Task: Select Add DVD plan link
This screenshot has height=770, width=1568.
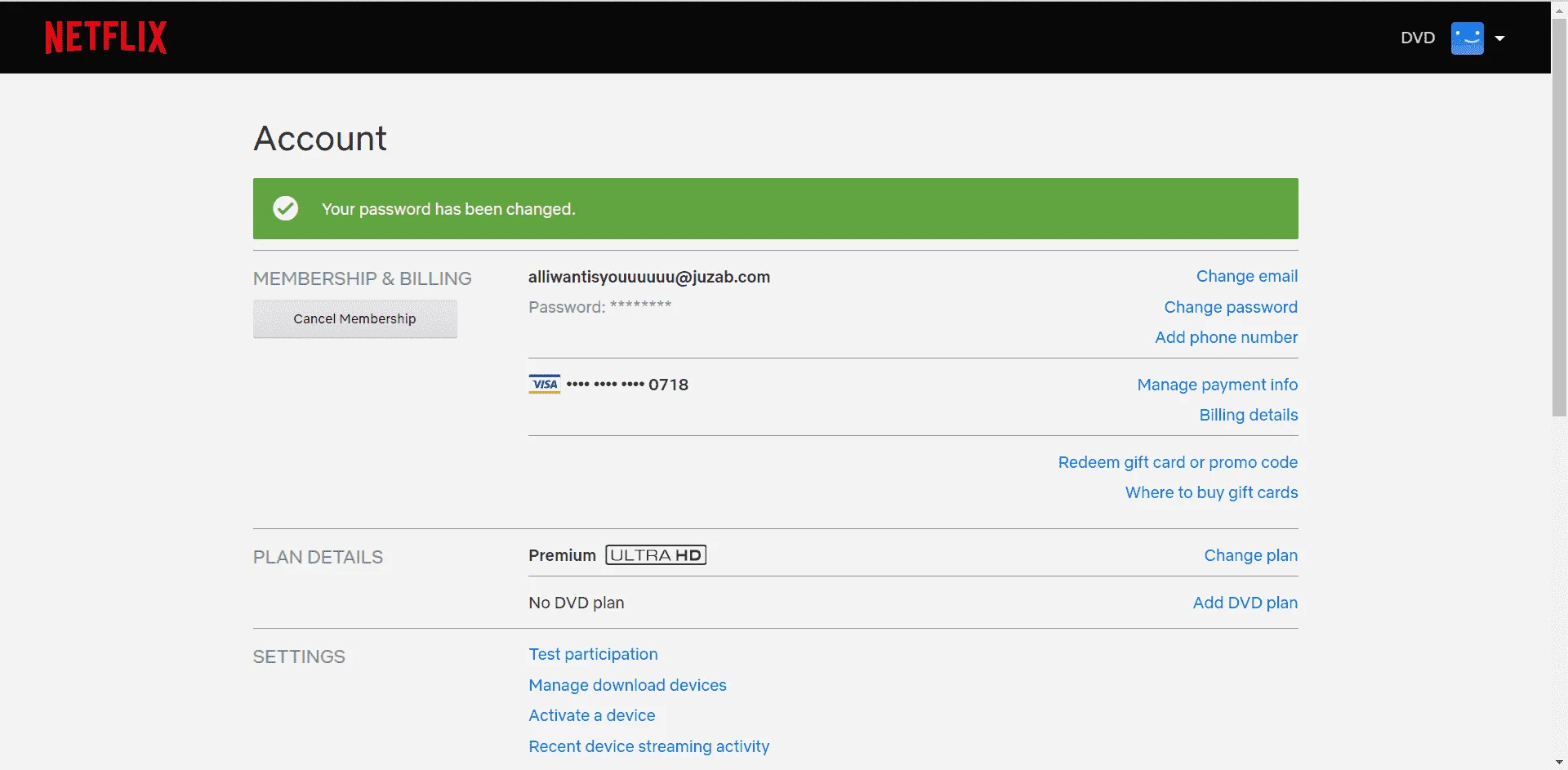Action: tap(1245, 603)
